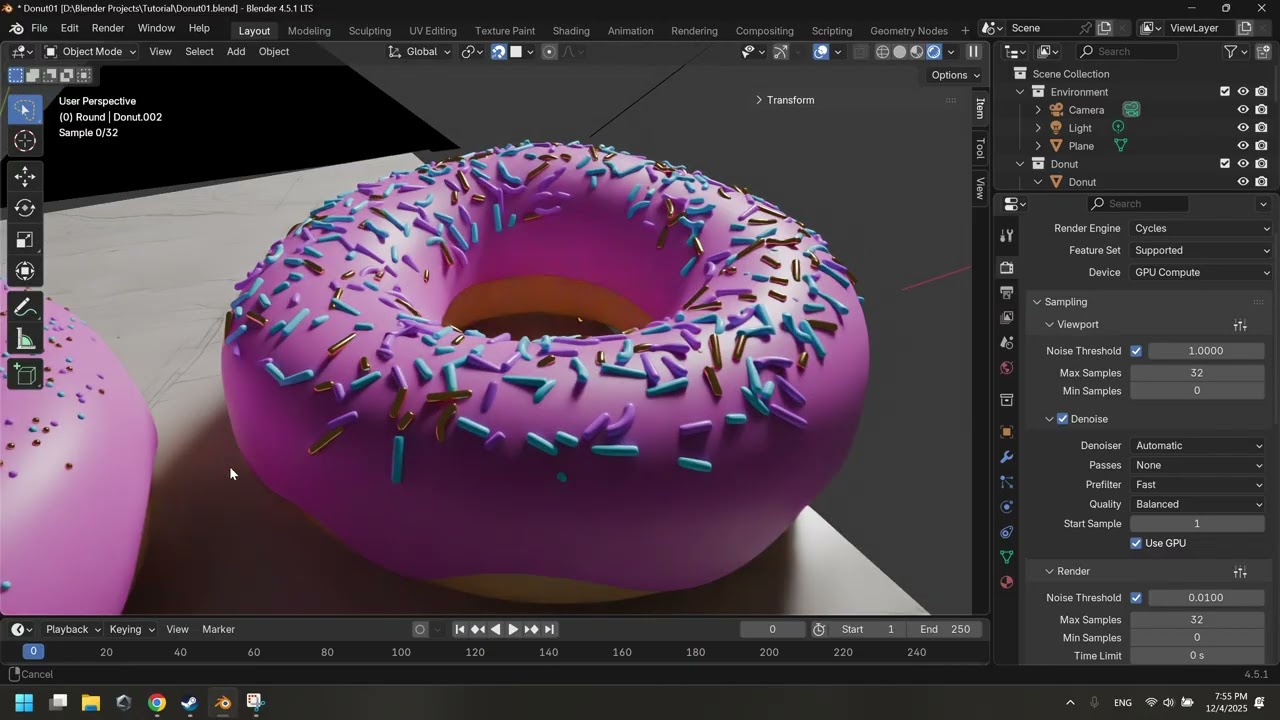Switch viewport to Solid shading
The image size is (1280, 720).
pyautogui.click(x=900, y=52)
